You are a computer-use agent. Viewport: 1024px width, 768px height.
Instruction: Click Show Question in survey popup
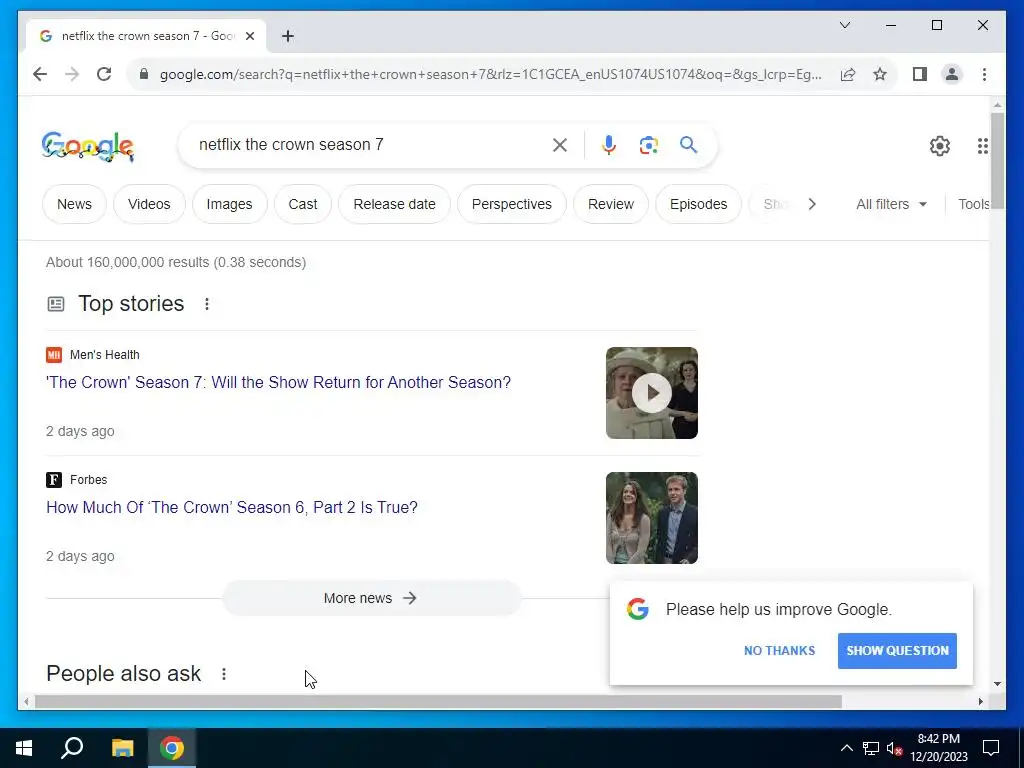(897, 650)
